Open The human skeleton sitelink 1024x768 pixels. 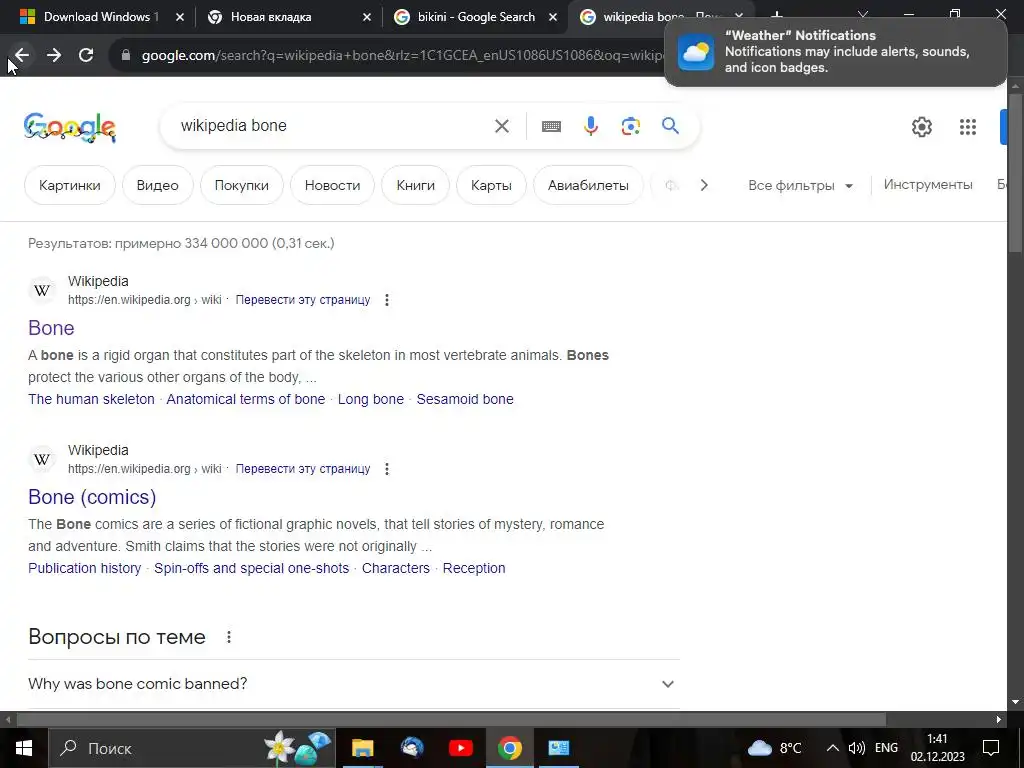click(x=91, y=399)
